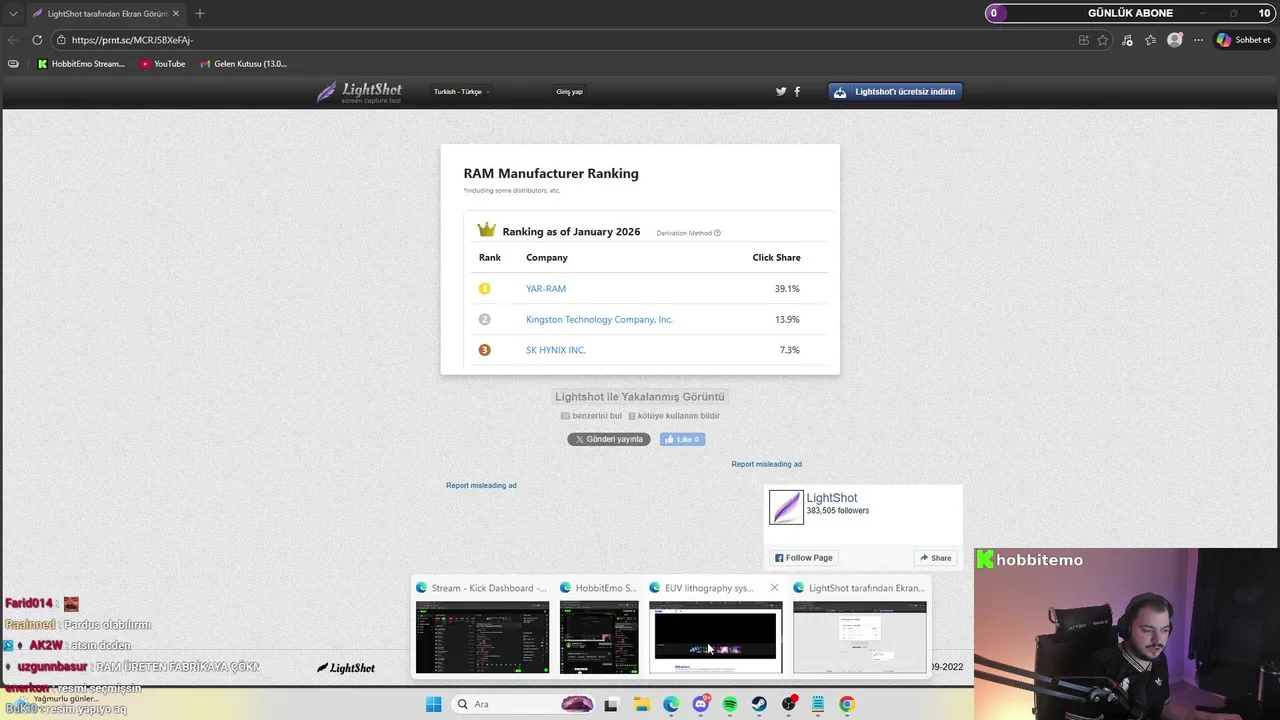This screenshot has height=720, width=1280.
Task: Click LightShot Facebook page name
Action: coord(832,498)
